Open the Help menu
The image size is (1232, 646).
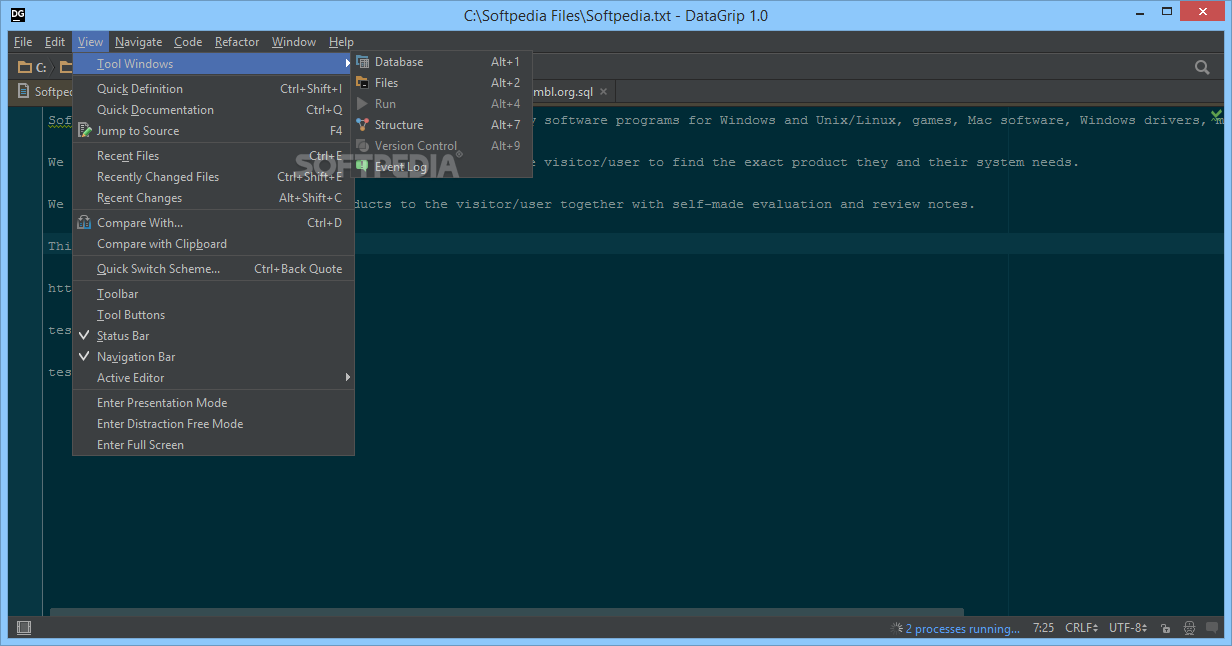(x=341, y=42)
